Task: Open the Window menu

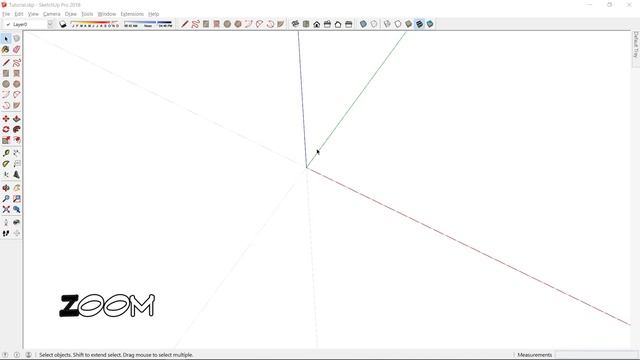Action: 107,14
